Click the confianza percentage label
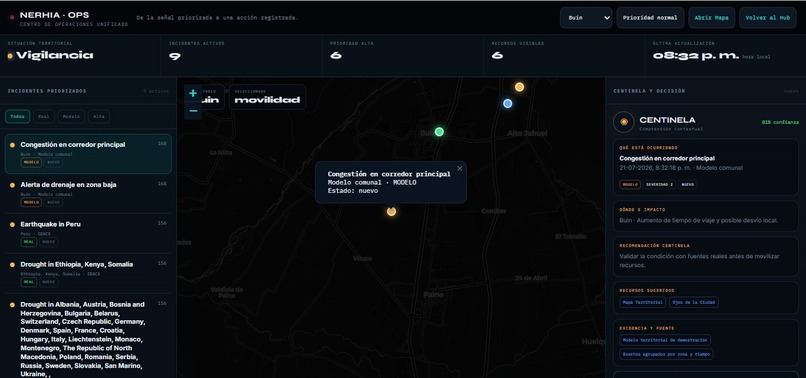This screenshot has width=806, height=378. tap(780, 122)
